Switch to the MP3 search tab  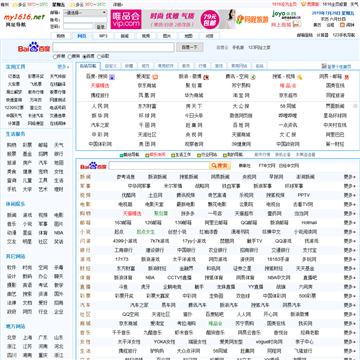[103, 36]
